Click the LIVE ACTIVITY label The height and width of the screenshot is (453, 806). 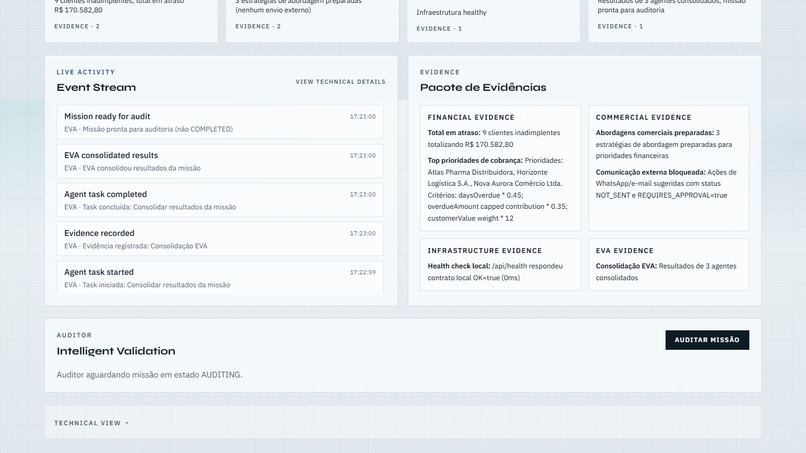pyautogui.click(x=86, y=73)
